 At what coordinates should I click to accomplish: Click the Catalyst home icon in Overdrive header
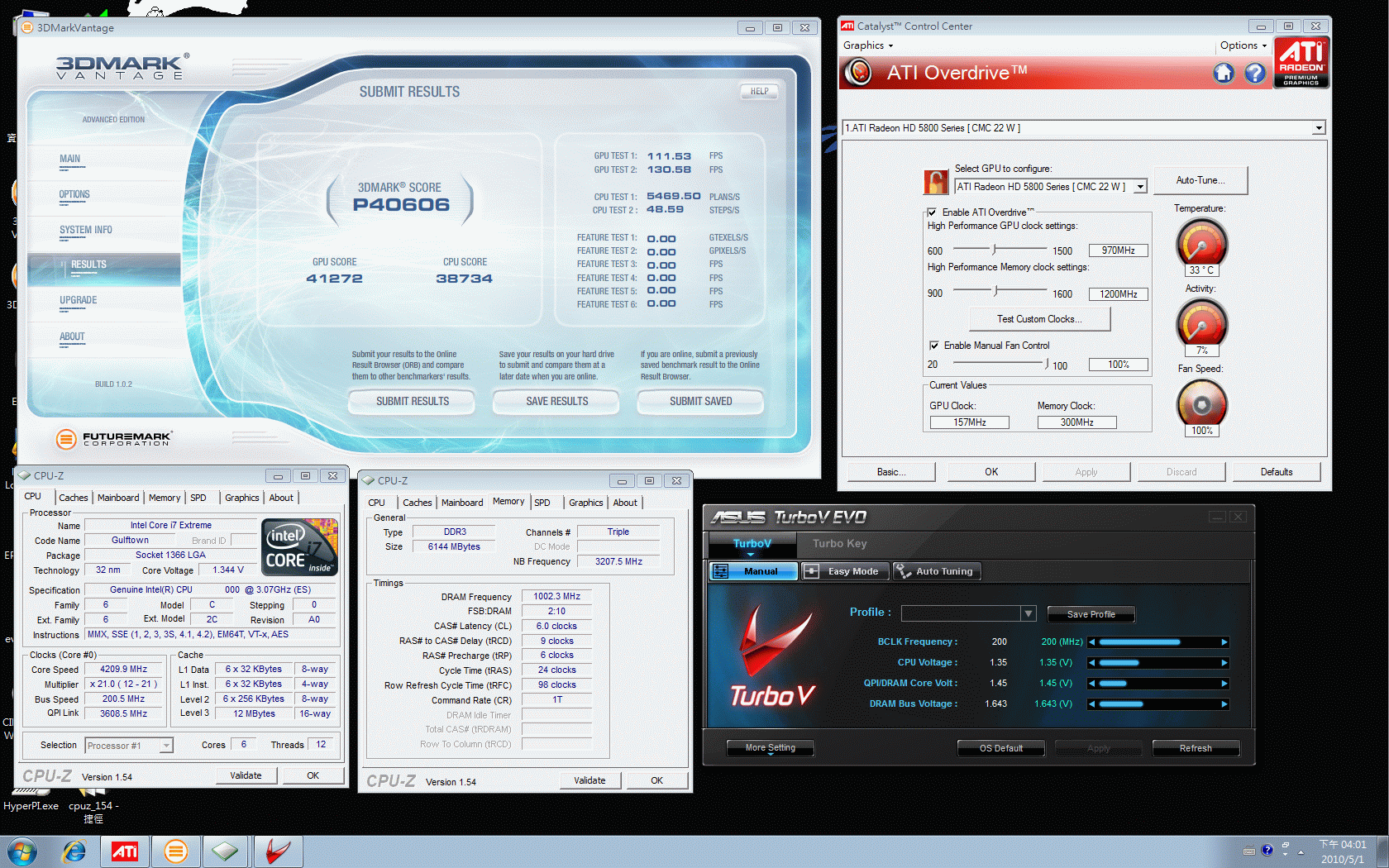(x=1224, y=74)
